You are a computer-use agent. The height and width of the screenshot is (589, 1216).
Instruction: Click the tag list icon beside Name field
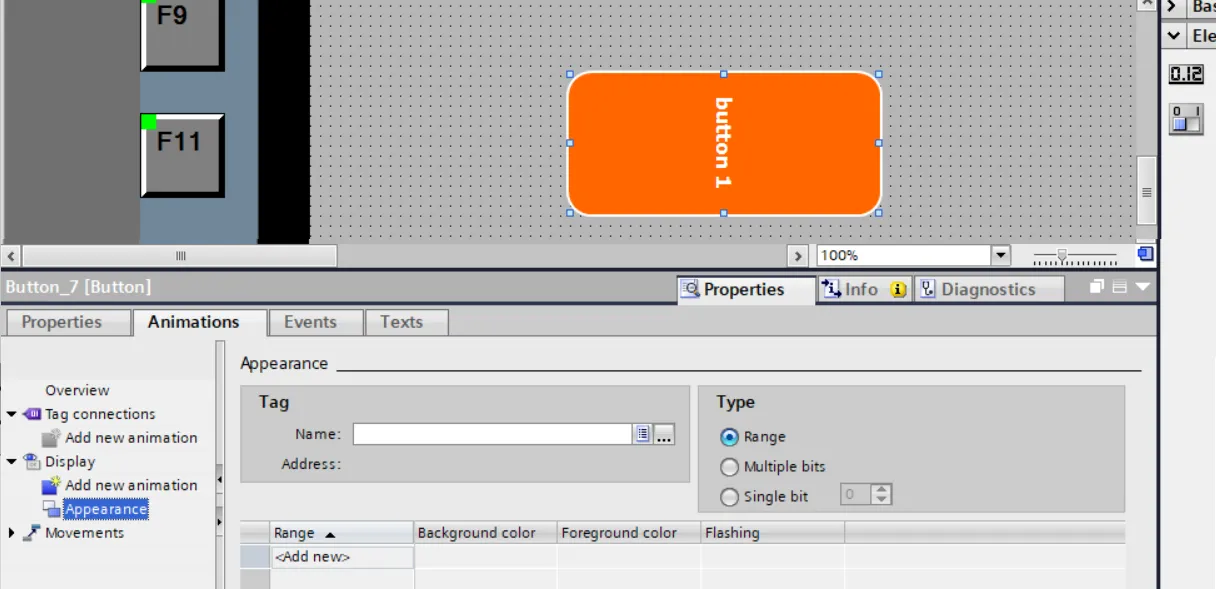[642, 434]
